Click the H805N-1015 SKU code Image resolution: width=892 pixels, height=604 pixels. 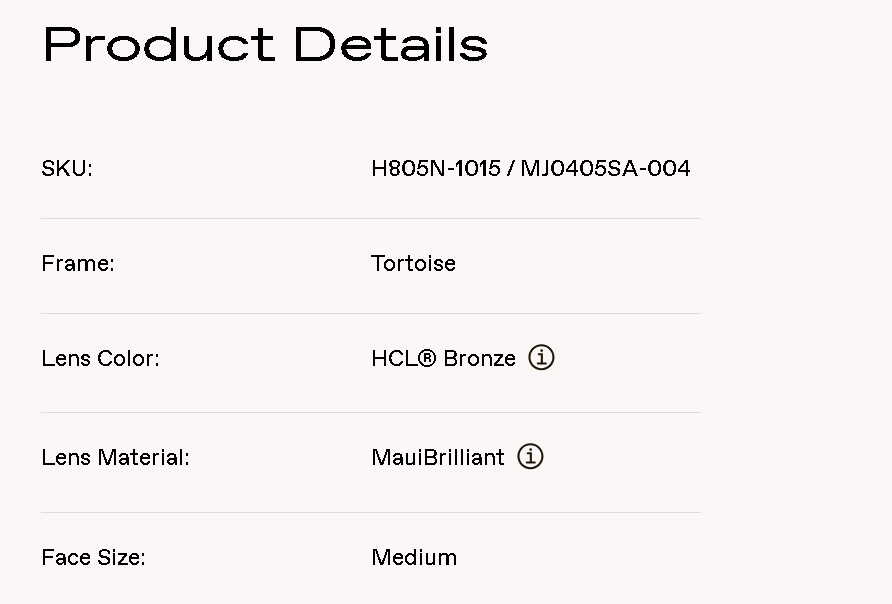[435, 169]
